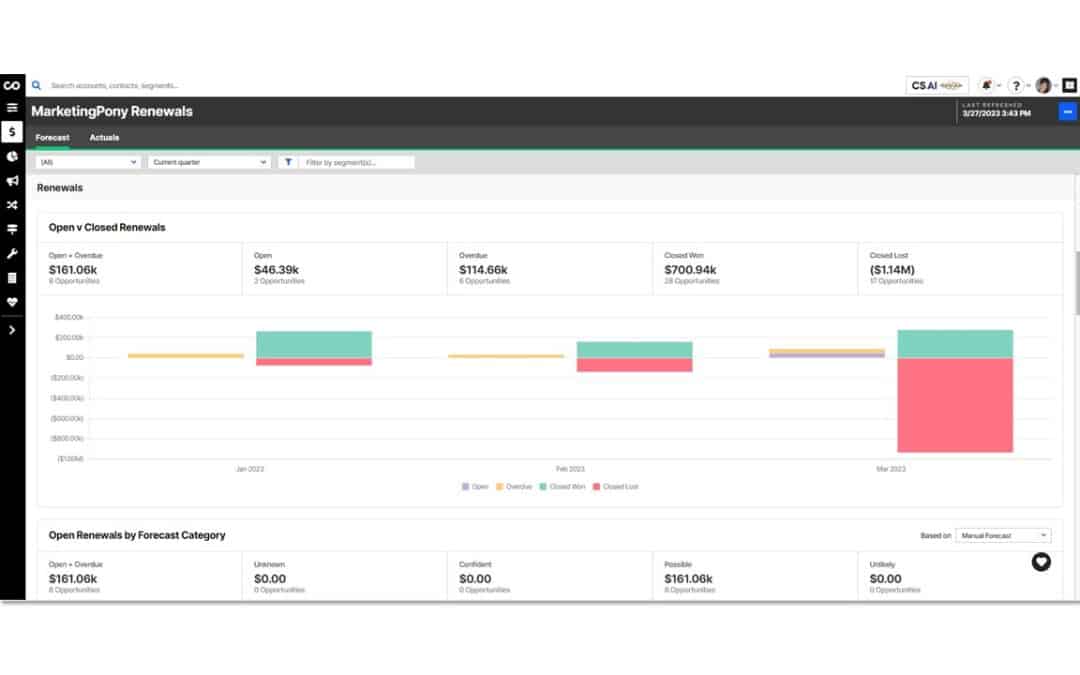Expand the Current quarter dropdown
This screenshot has height=675, width=1080.
click(209, 162)
